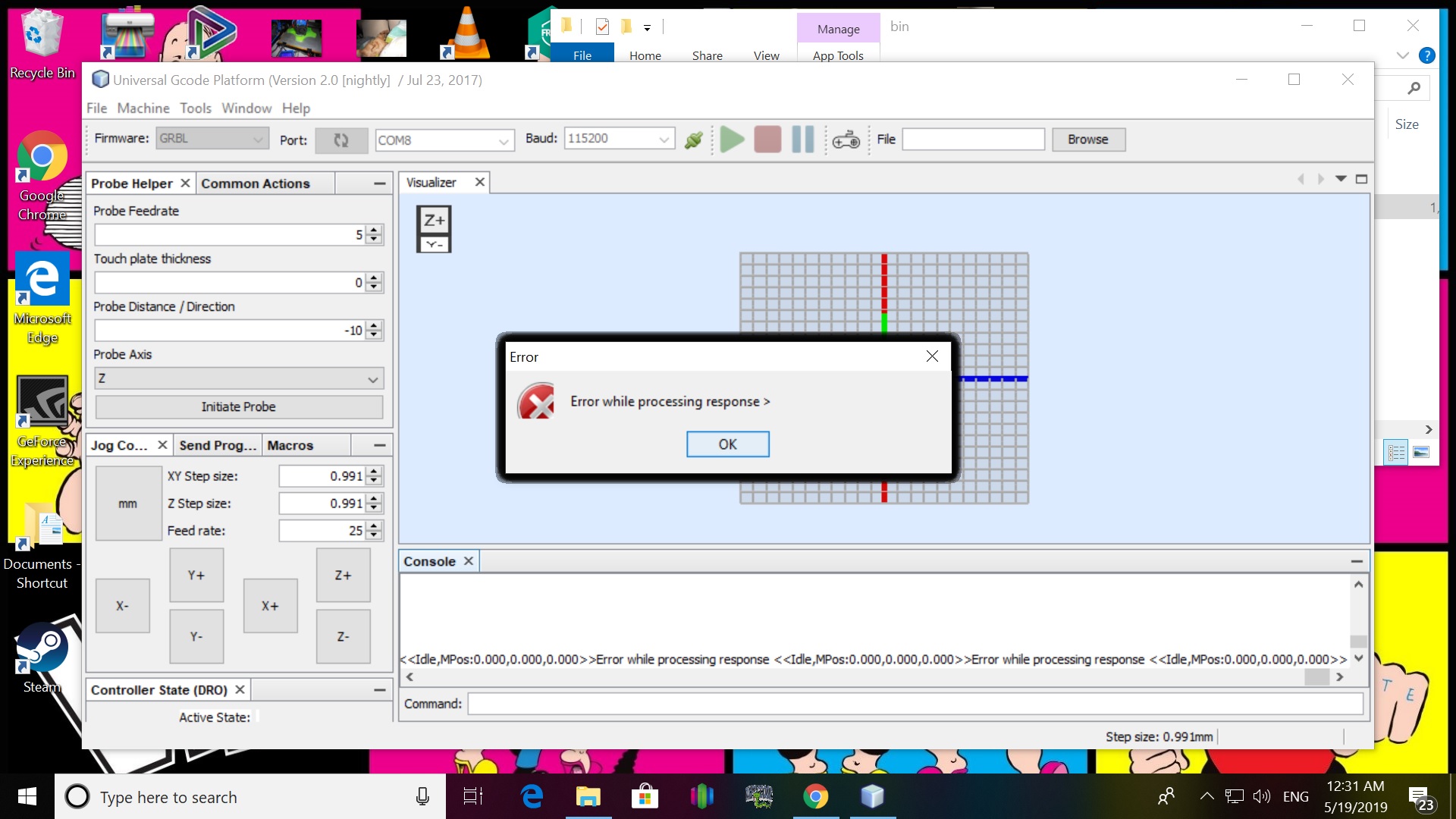Click the blue Pause icon
The width and height of the screenshot is (1456, 819).
802,140
